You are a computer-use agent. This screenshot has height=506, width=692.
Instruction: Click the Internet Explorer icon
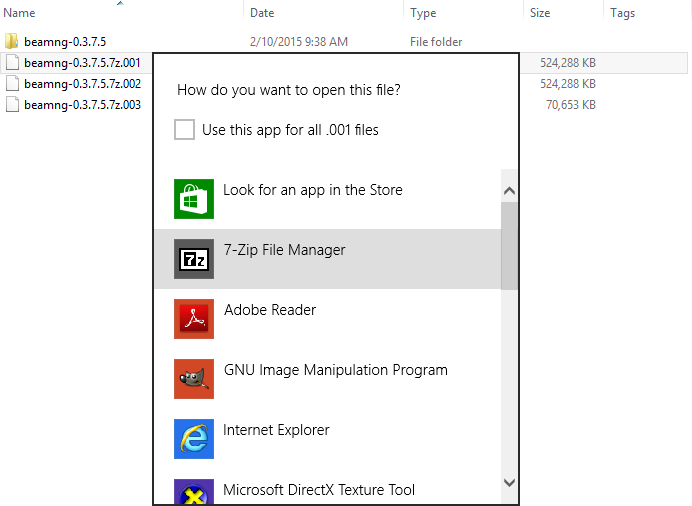[x=193, y=439]
